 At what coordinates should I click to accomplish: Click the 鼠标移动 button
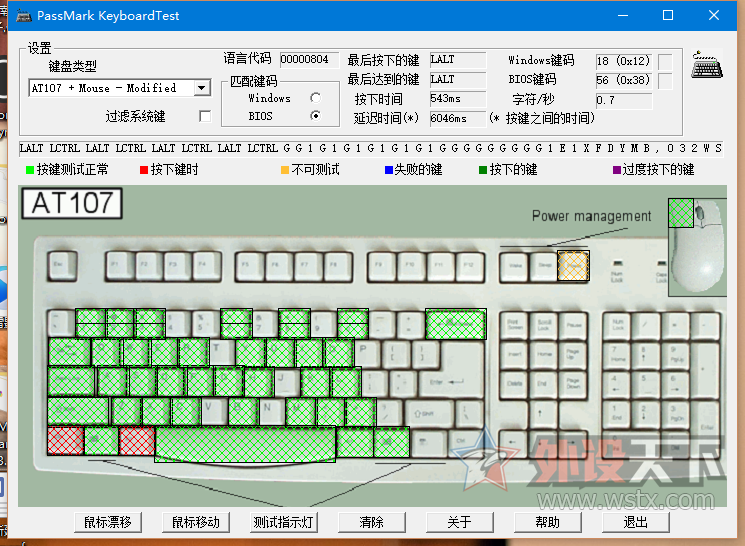[x=196, y=522]
